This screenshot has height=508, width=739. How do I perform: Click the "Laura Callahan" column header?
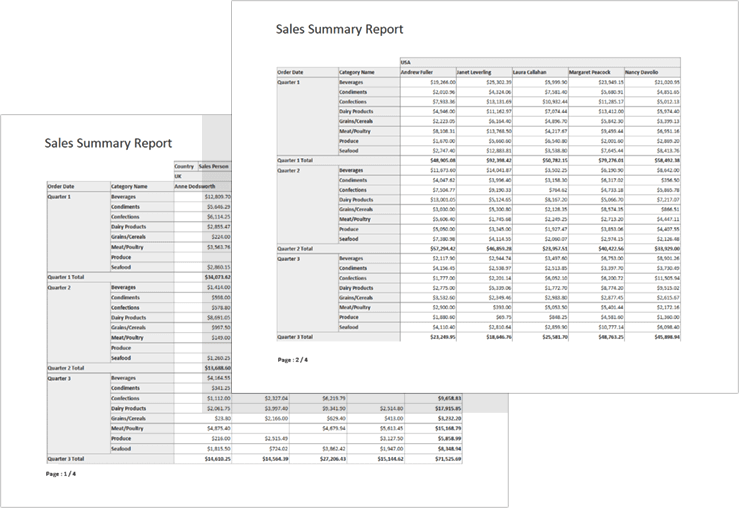[x=540, y=72]
